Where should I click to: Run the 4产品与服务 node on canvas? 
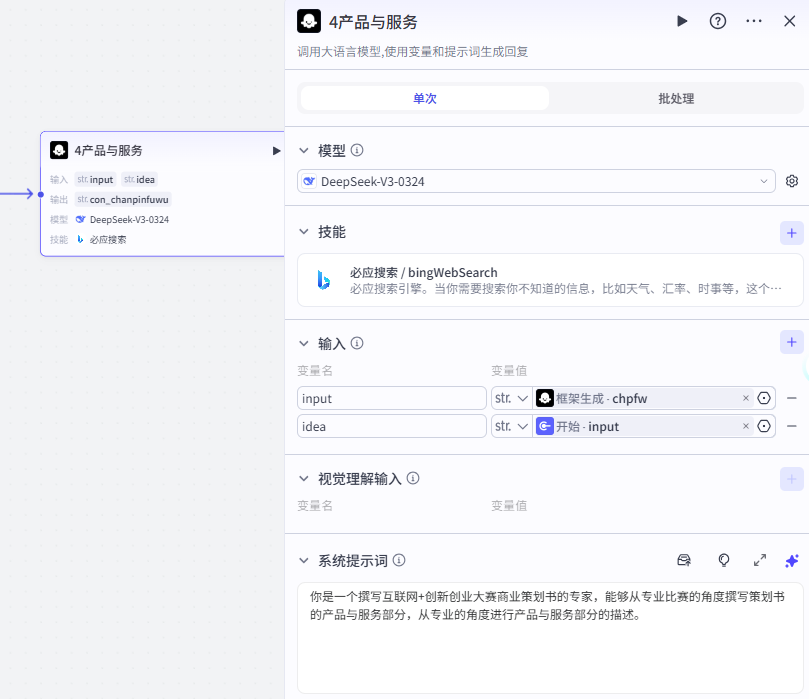coord(276,151)
